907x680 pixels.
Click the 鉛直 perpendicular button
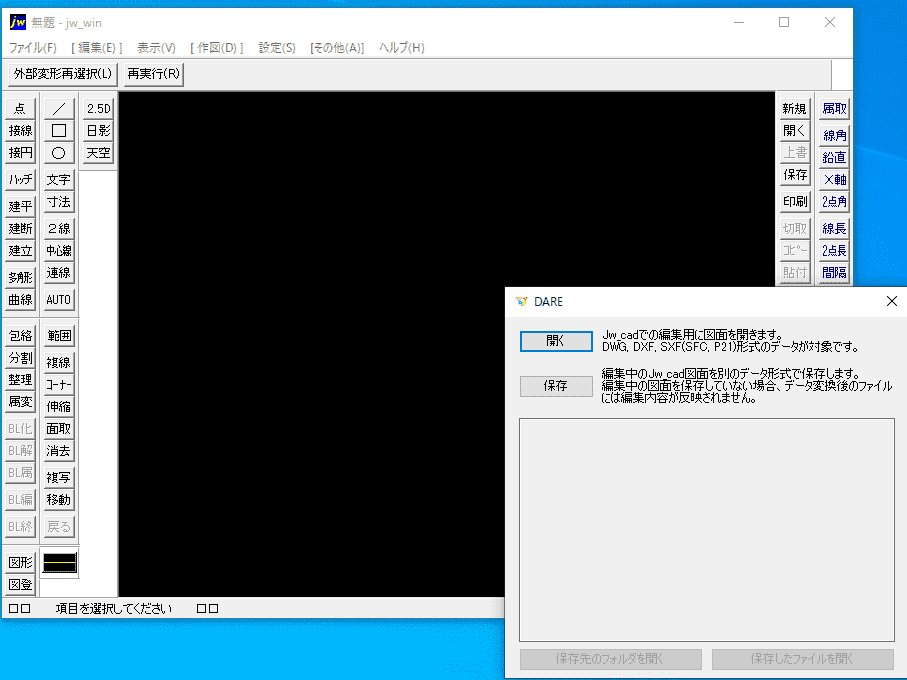[834, 157]
